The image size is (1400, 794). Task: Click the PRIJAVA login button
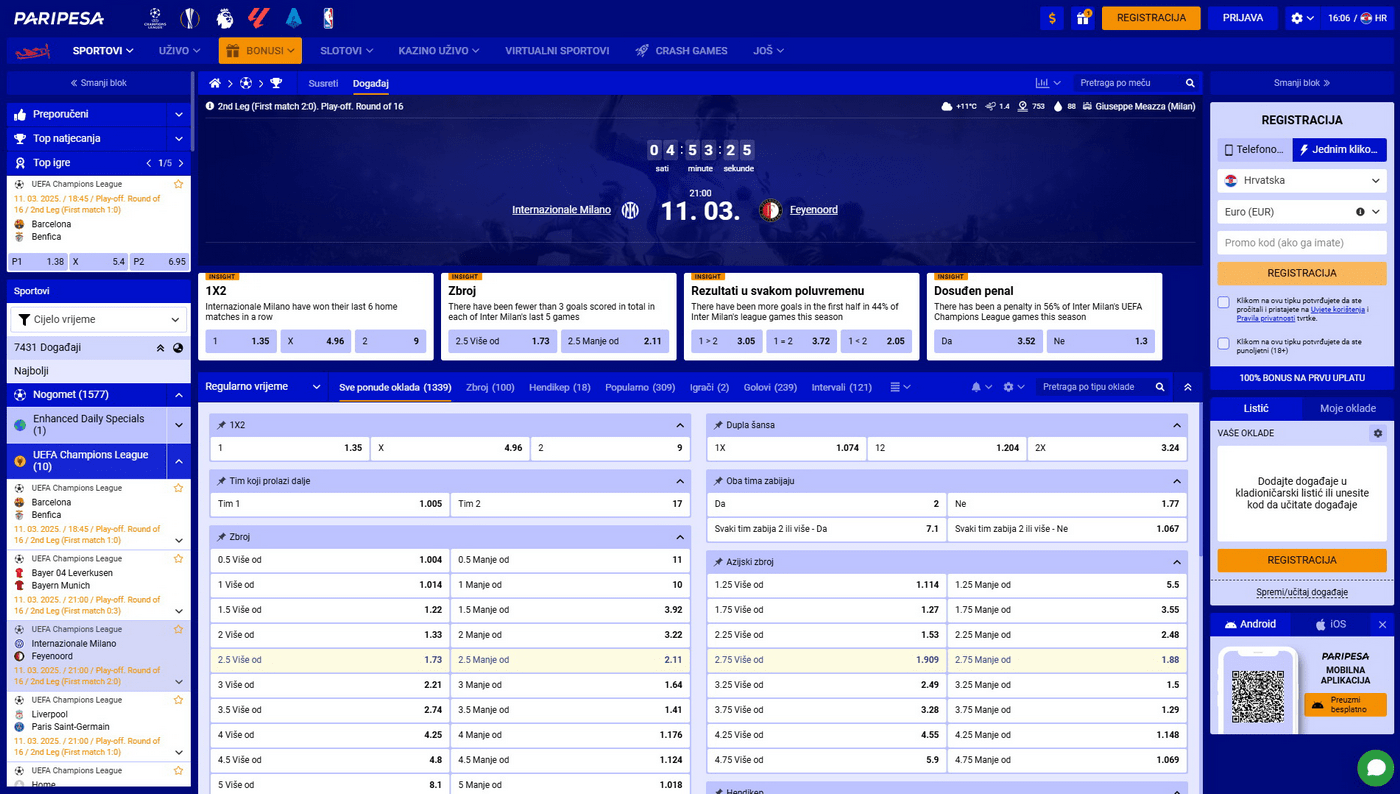tap(1243, 18)
